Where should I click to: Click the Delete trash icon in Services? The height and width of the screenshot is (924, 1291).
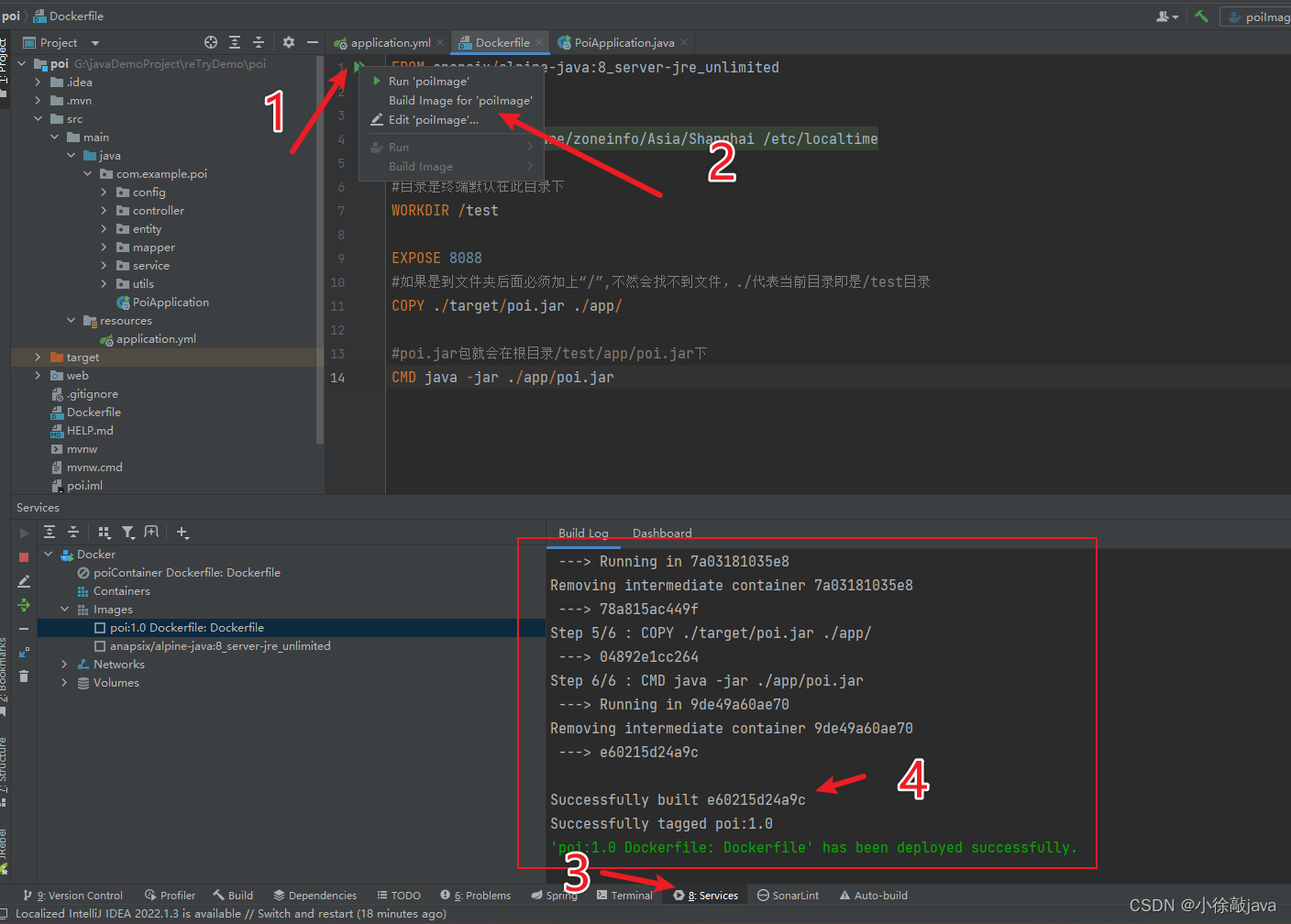(24, 676)
